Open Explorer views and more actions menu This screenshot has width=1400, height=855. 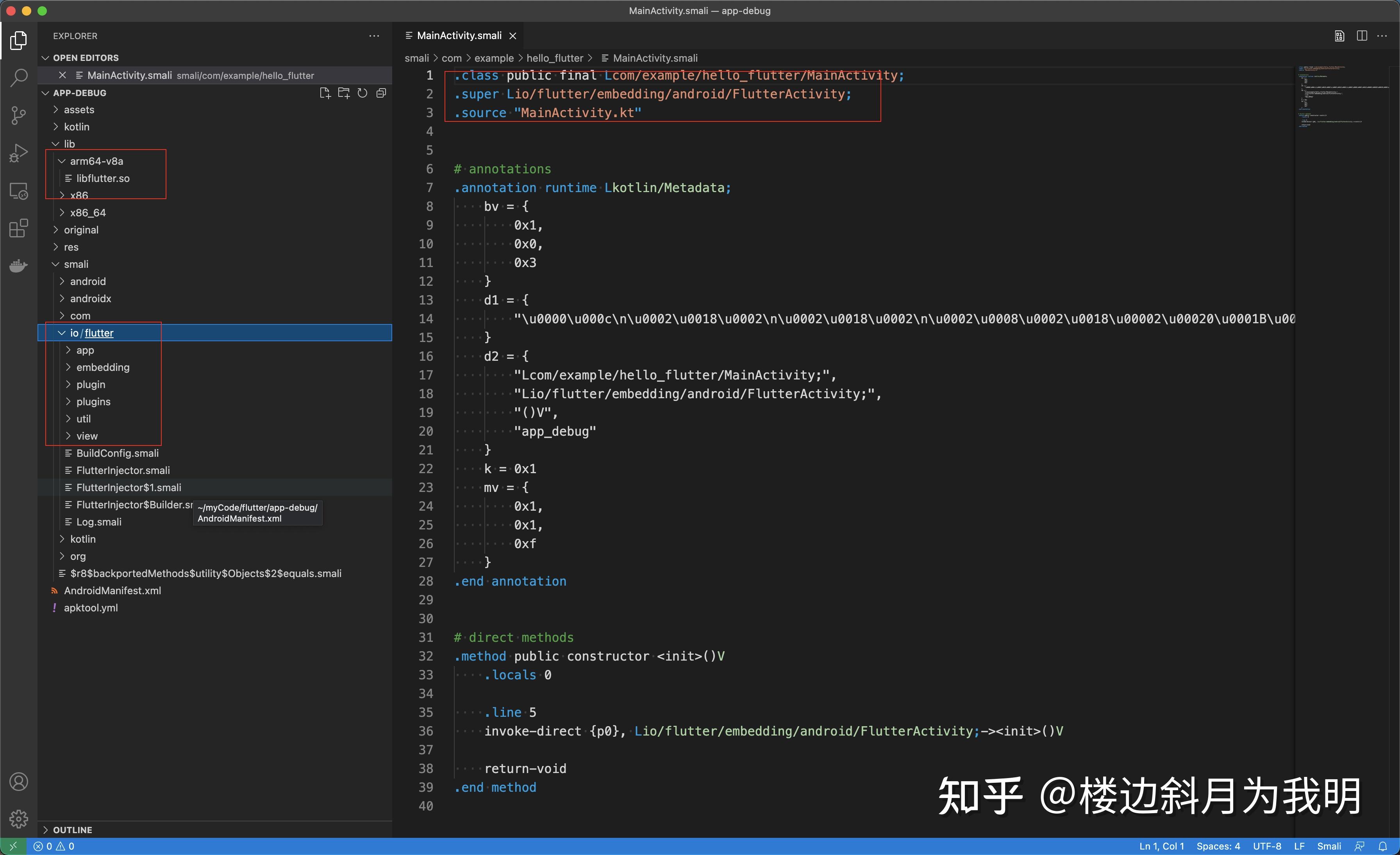pos(374,36)
